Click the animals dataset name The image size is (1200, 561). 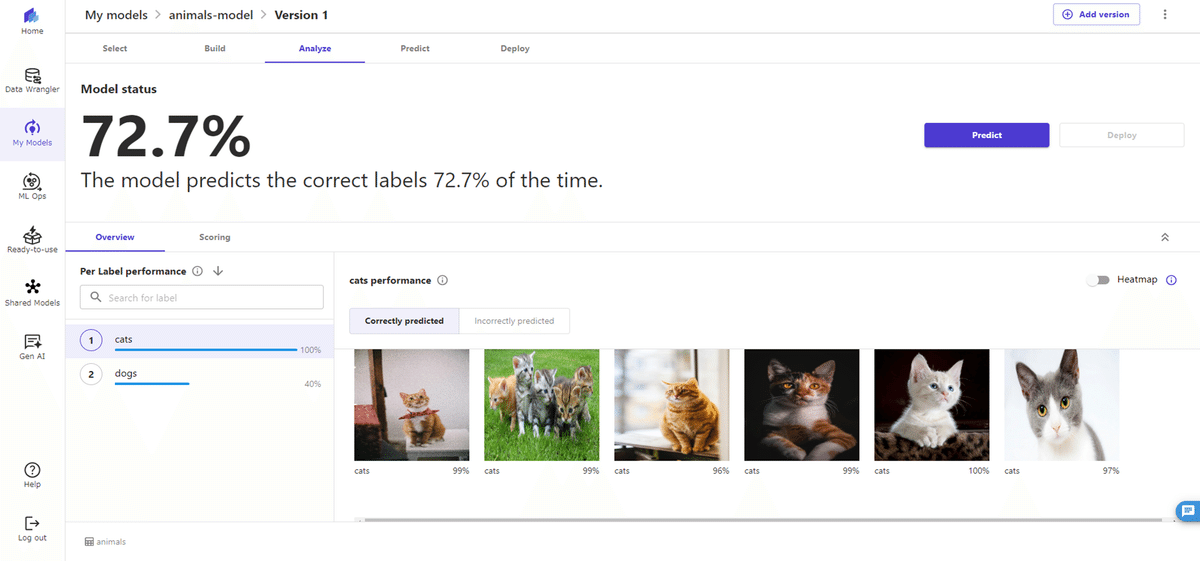click(111, 542)
